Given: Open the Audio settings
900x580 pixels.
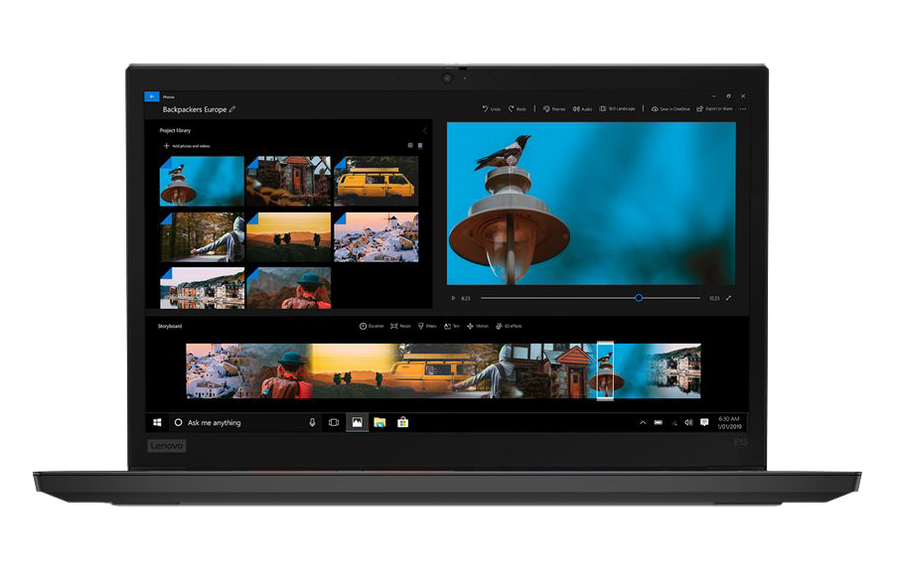Looking at the screenshot, I should [582, 109].
